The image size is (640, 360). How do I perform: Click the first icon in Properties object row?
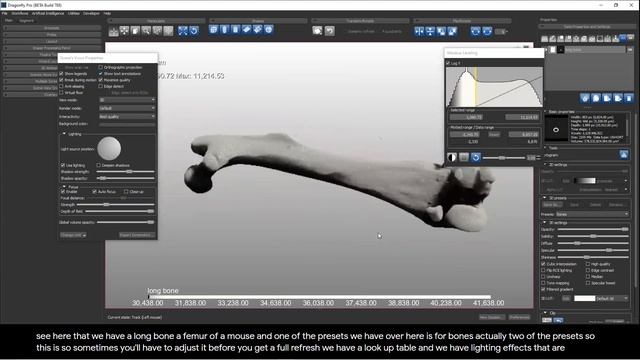point(544,39)
